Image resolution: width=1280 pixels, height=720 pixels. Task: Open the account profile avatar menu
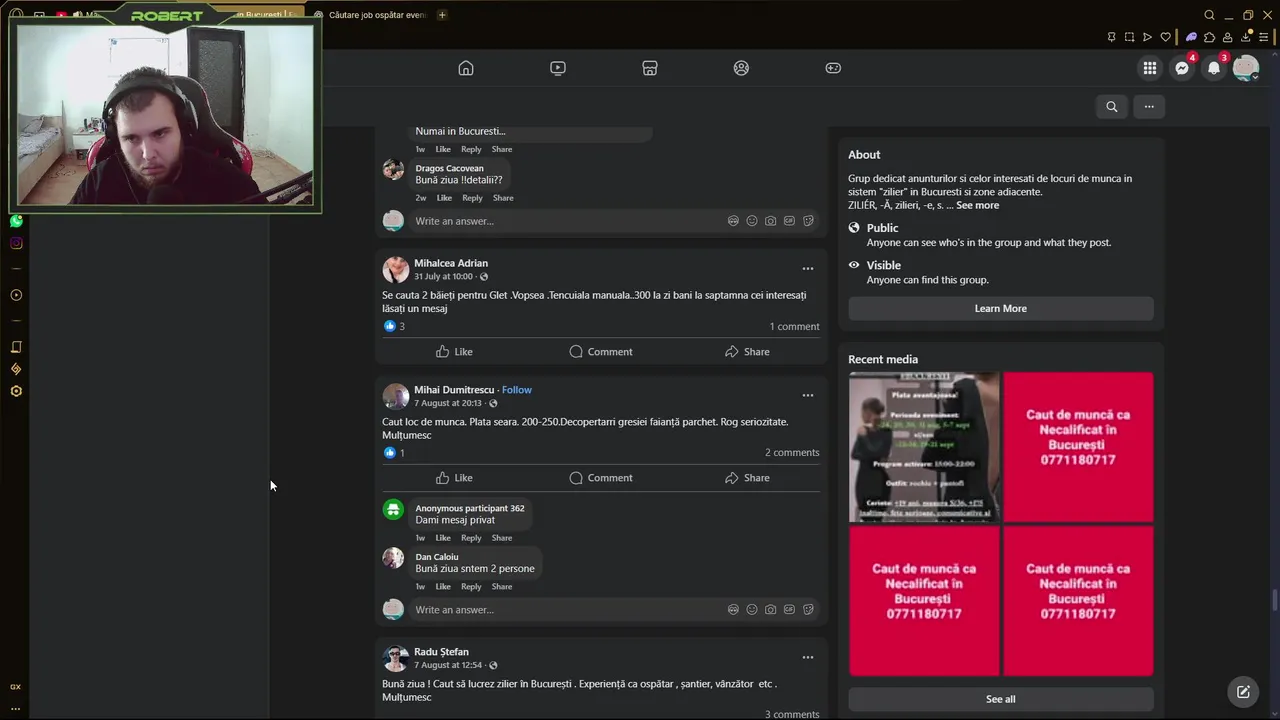(x=1246, y=68)
